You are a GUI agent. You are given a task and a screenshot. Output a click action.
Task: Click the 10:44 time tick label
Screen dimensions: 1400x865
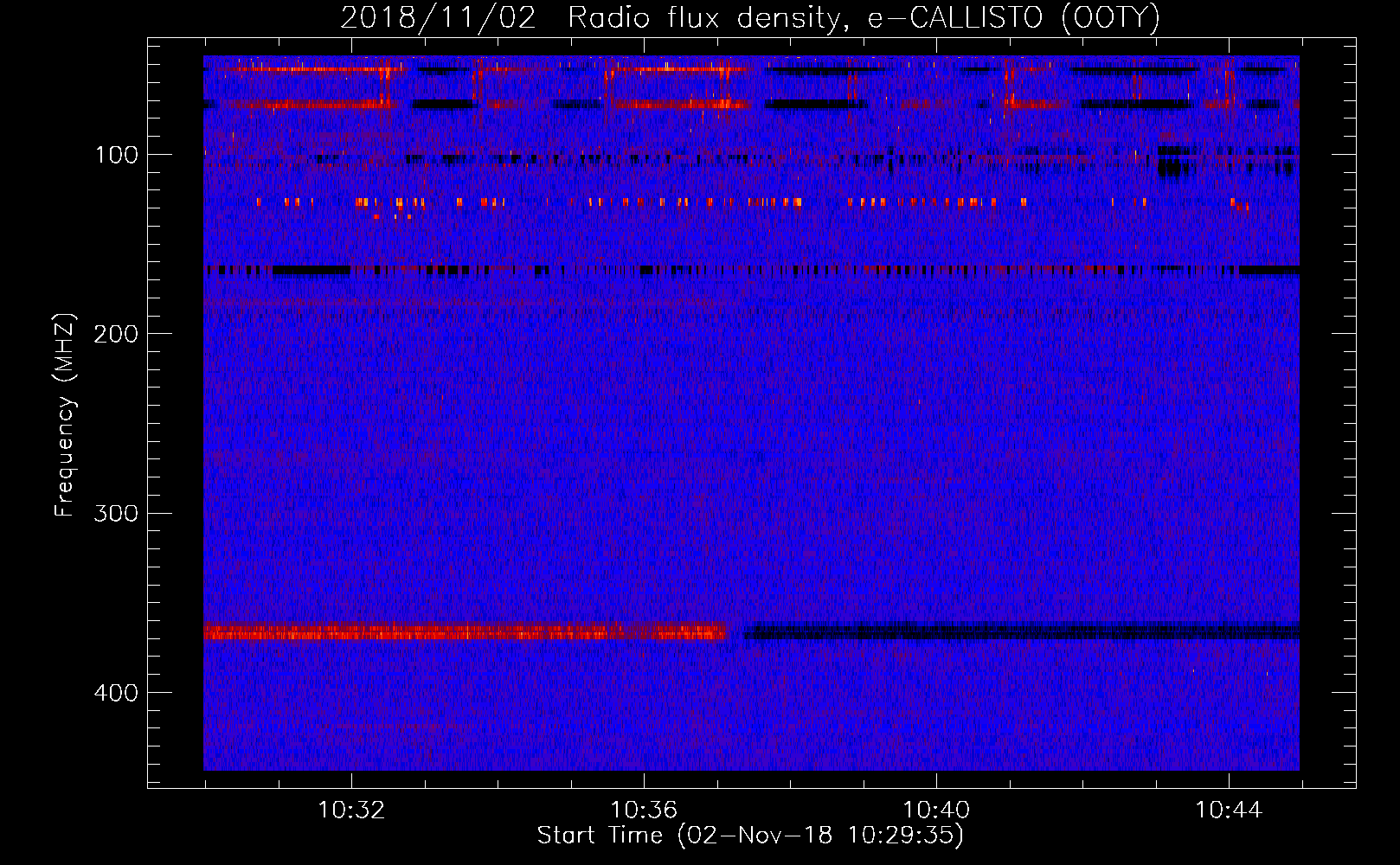pos(1229,811)
